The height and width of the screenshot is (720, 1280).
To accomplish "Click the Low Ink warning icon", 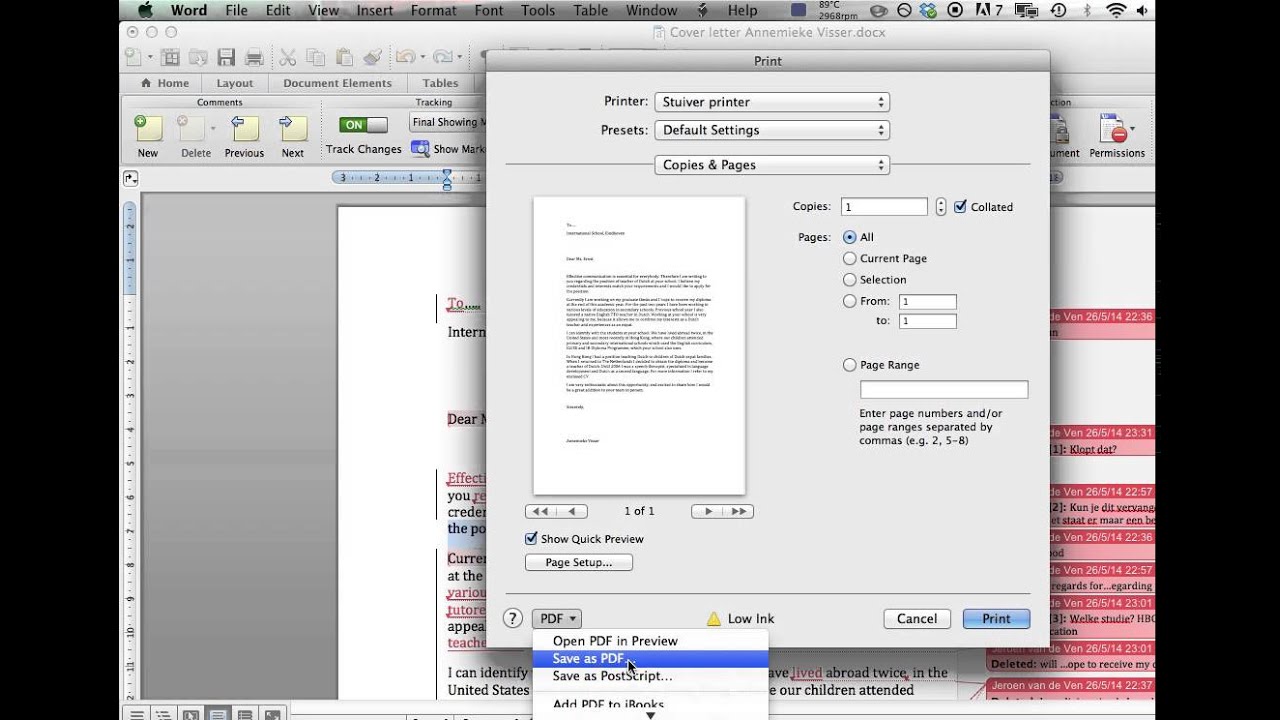I will click(x=714, y=619).
